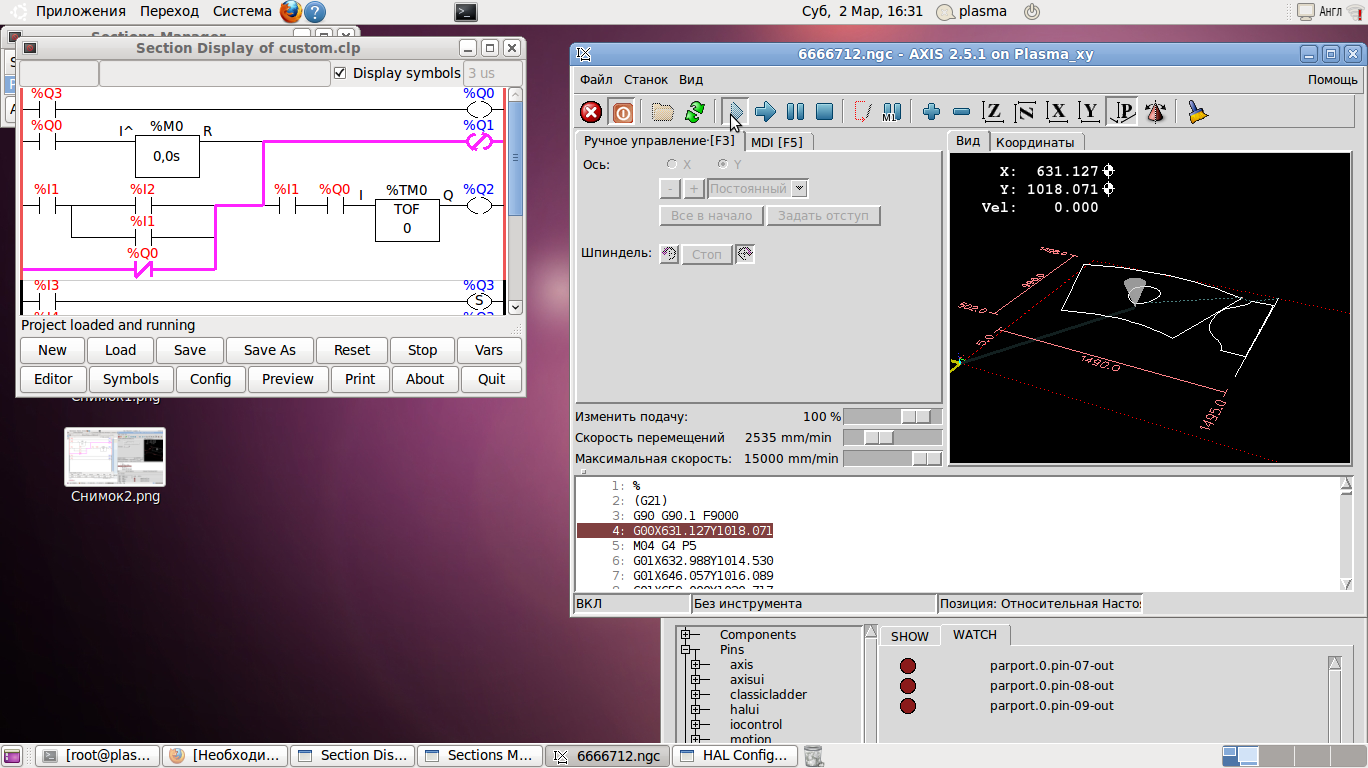Adjust the Максимальная скорость slider
Image resolution: width=1368 pixels, height=768 pixels.
pos(926,459)
